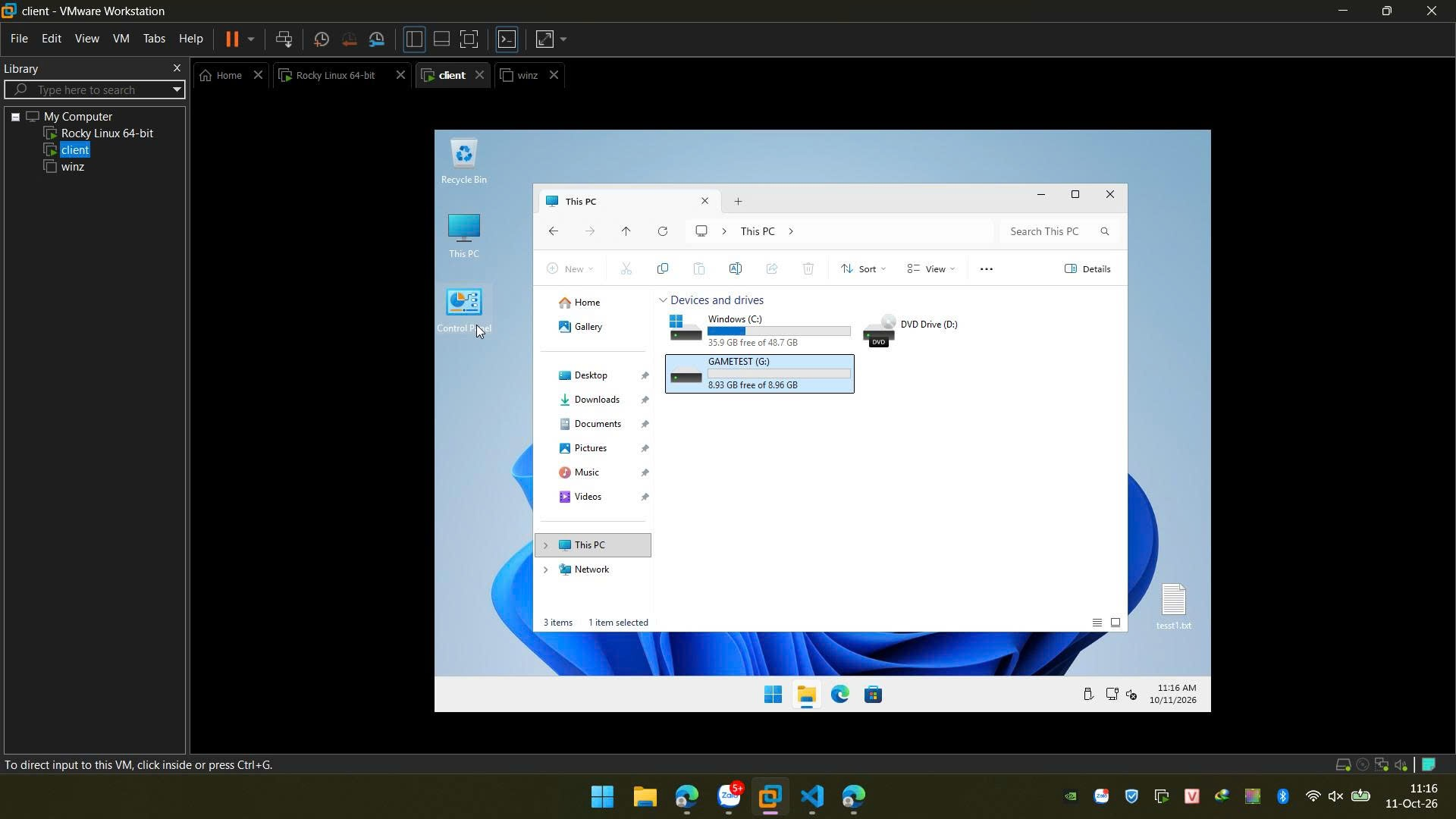Toggle the Details pane button

(1087, 268)
